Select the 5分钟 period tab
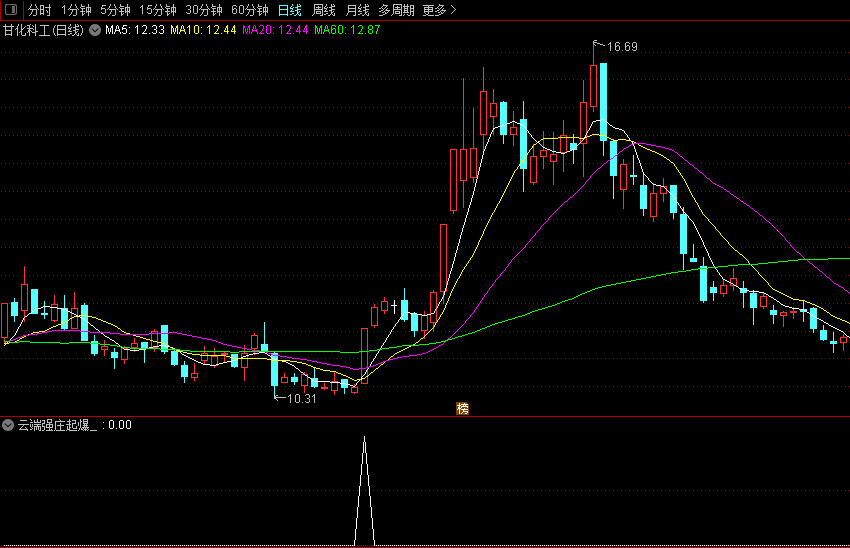Screen dimensions: 850x548 click(x=115, y=10)
